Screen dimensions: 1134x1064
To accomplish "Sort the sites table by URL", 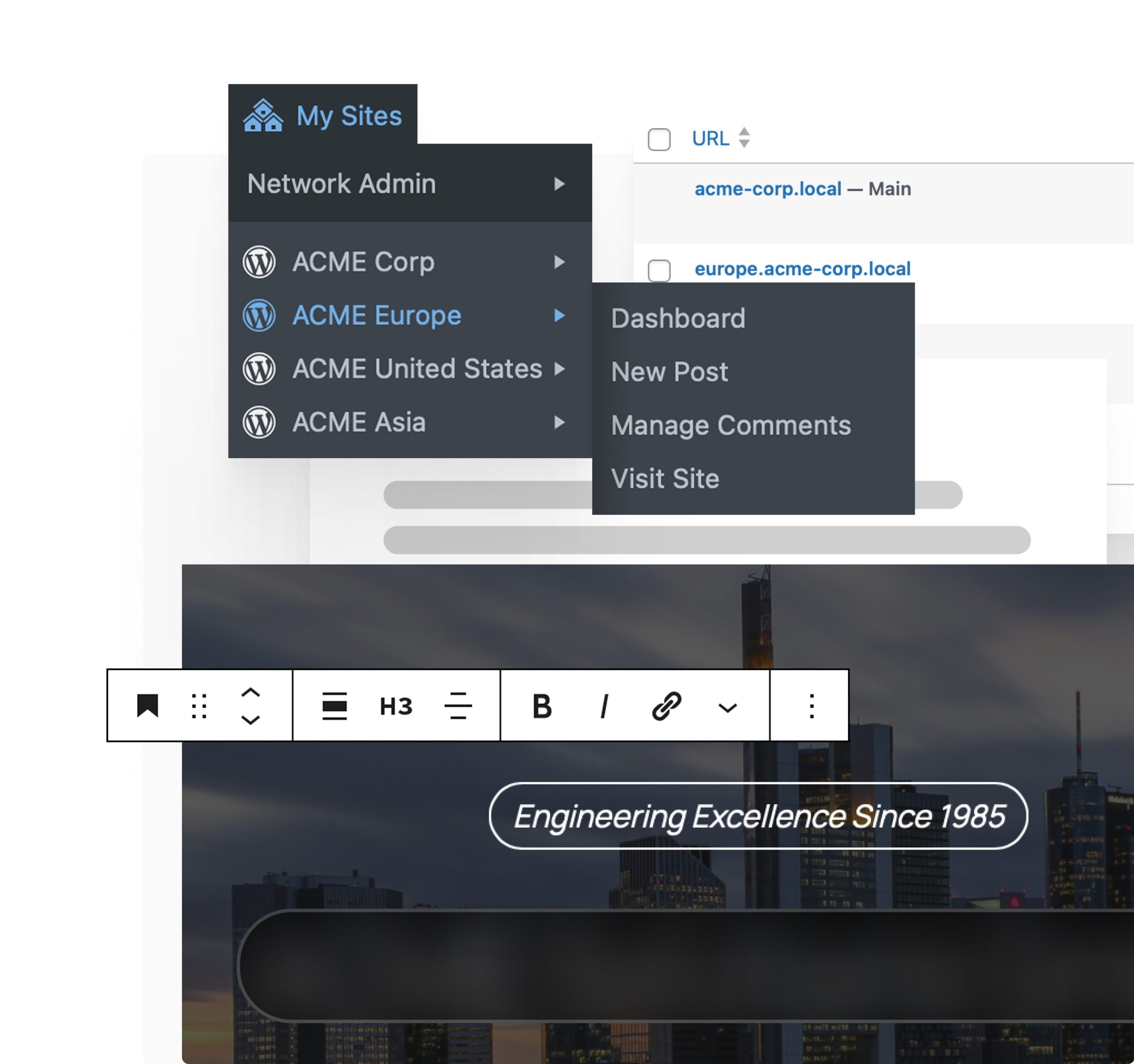I will point(711,139).
